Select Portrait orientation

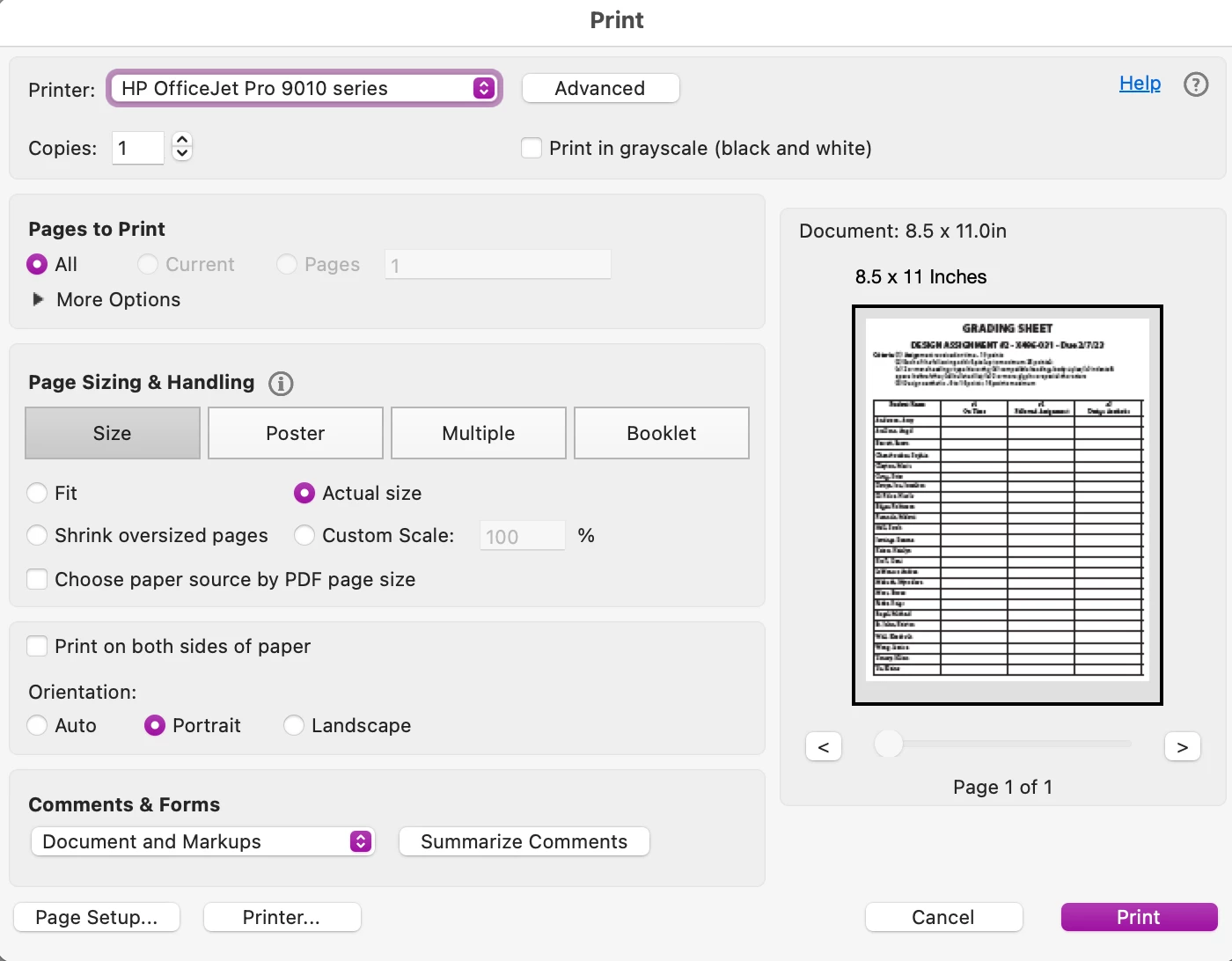coord(155,725)
